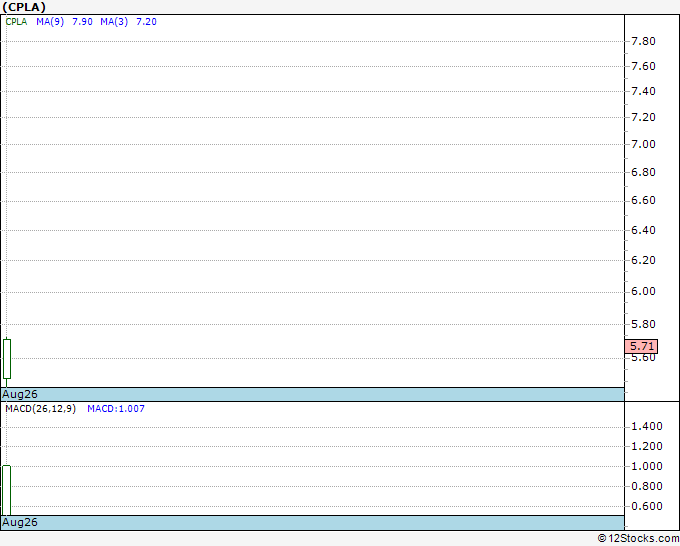Click the 1.200 MACD axis label
The height and width of the screenshot is (546, 680).
647,447
